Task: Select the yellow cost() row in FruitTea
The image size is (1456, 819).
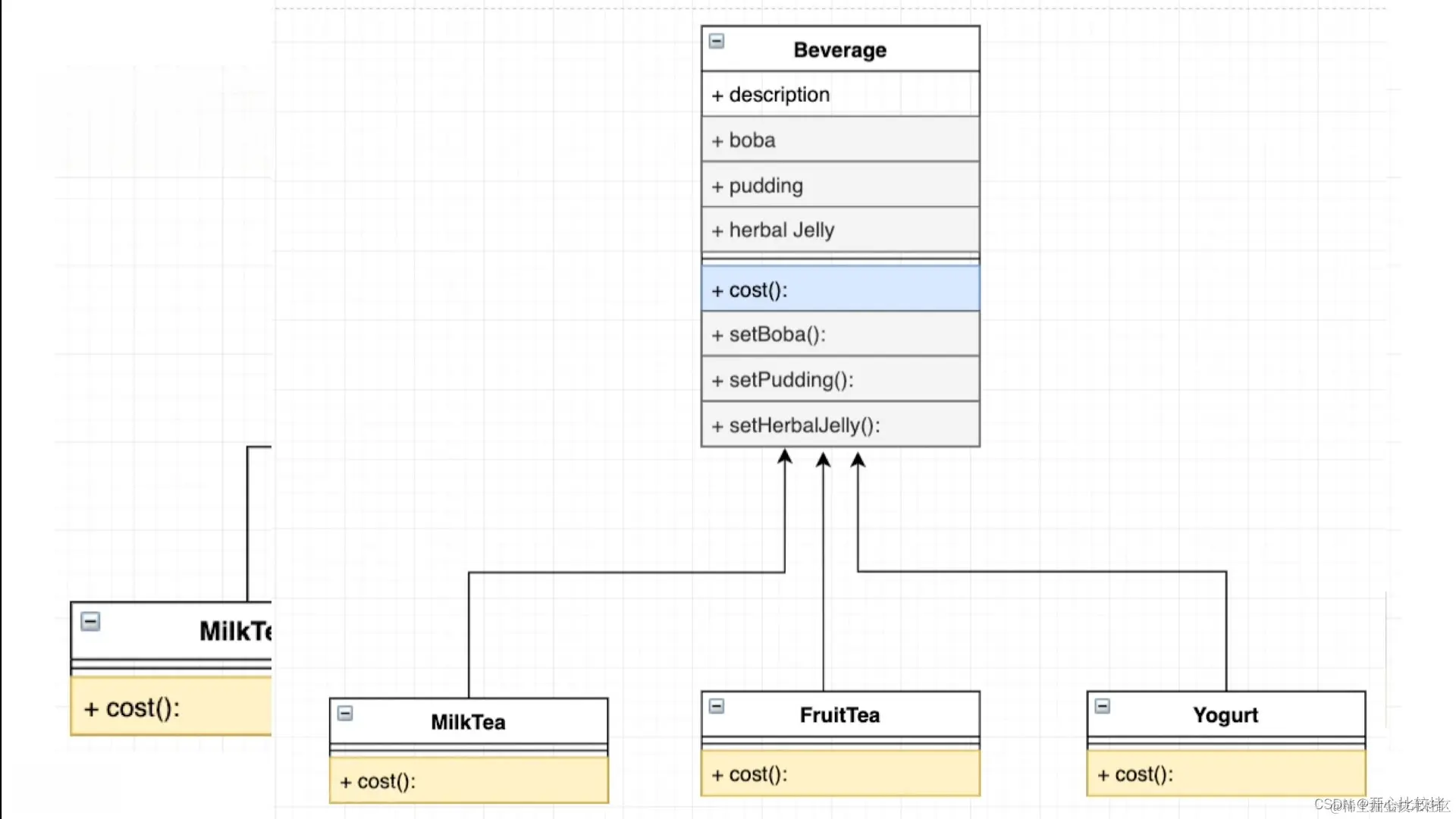Action: coord(839,774)
